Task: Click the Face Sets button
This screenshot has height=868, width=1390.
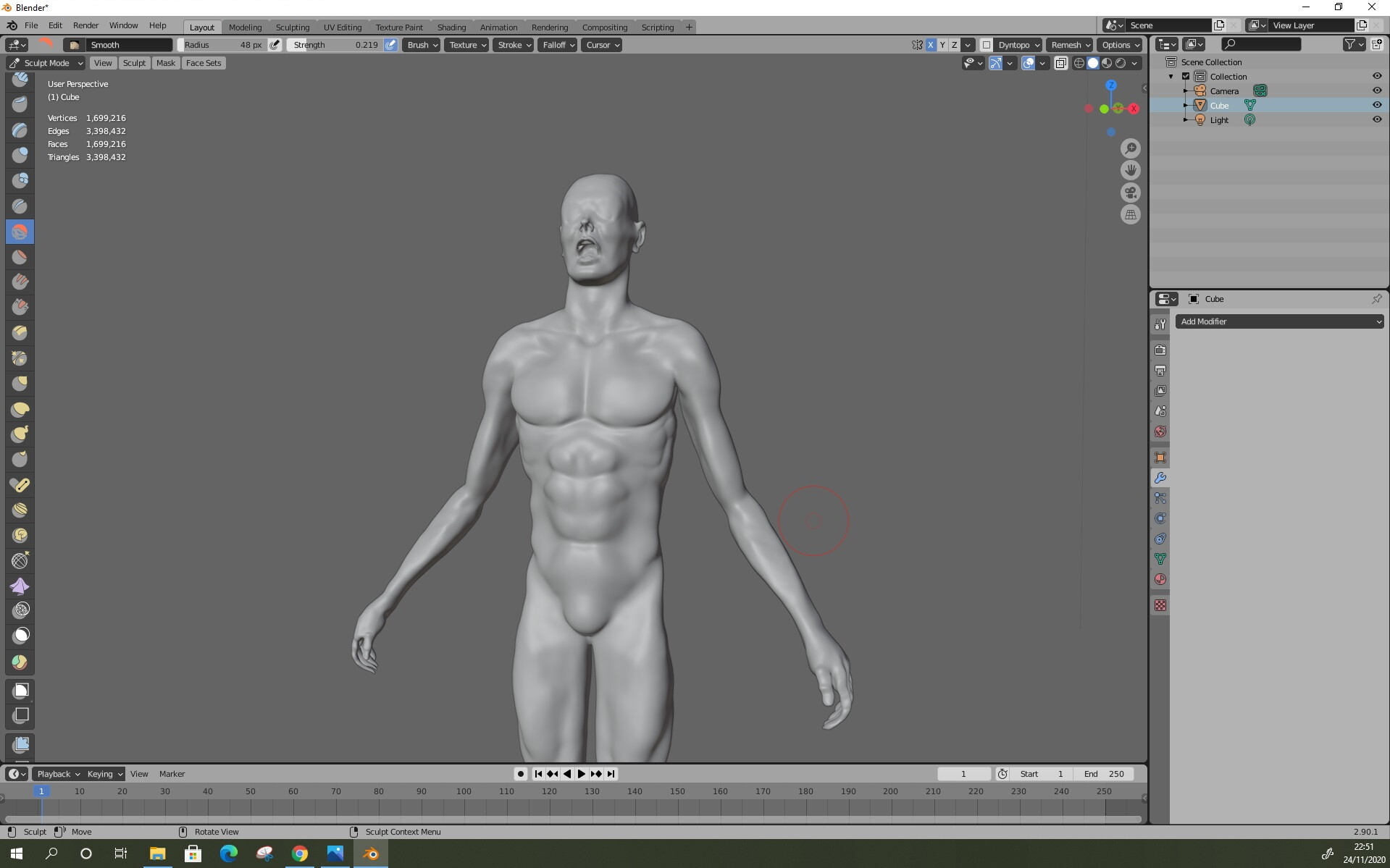Action: click(x=203, y=63)
